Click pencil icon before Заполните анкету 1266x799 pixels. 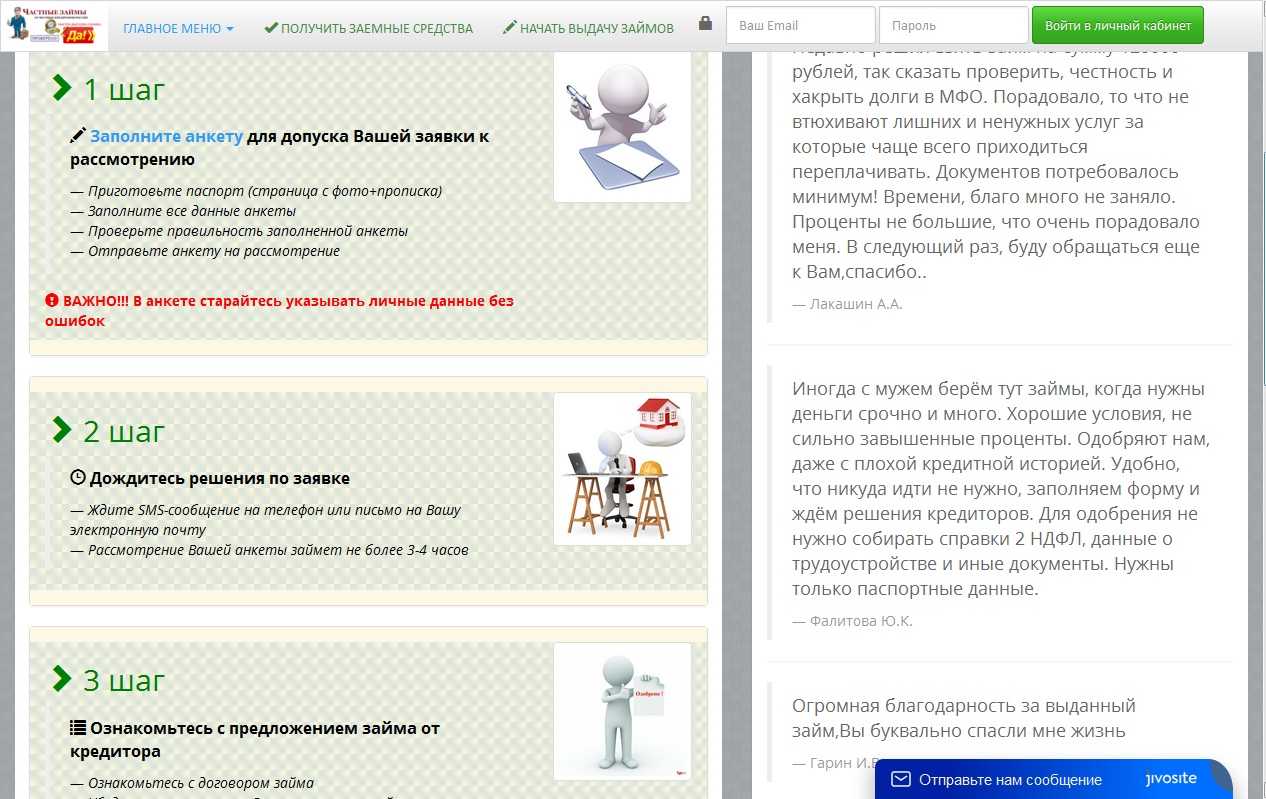tap(78, 136)
